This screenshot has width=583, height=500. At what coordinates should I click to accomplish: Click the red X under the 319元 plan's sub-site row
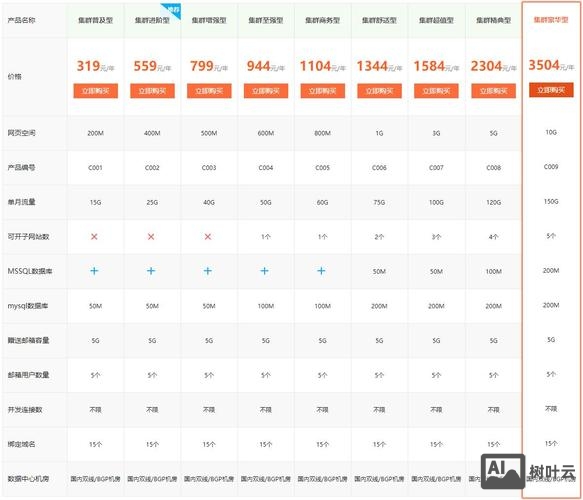94,236
